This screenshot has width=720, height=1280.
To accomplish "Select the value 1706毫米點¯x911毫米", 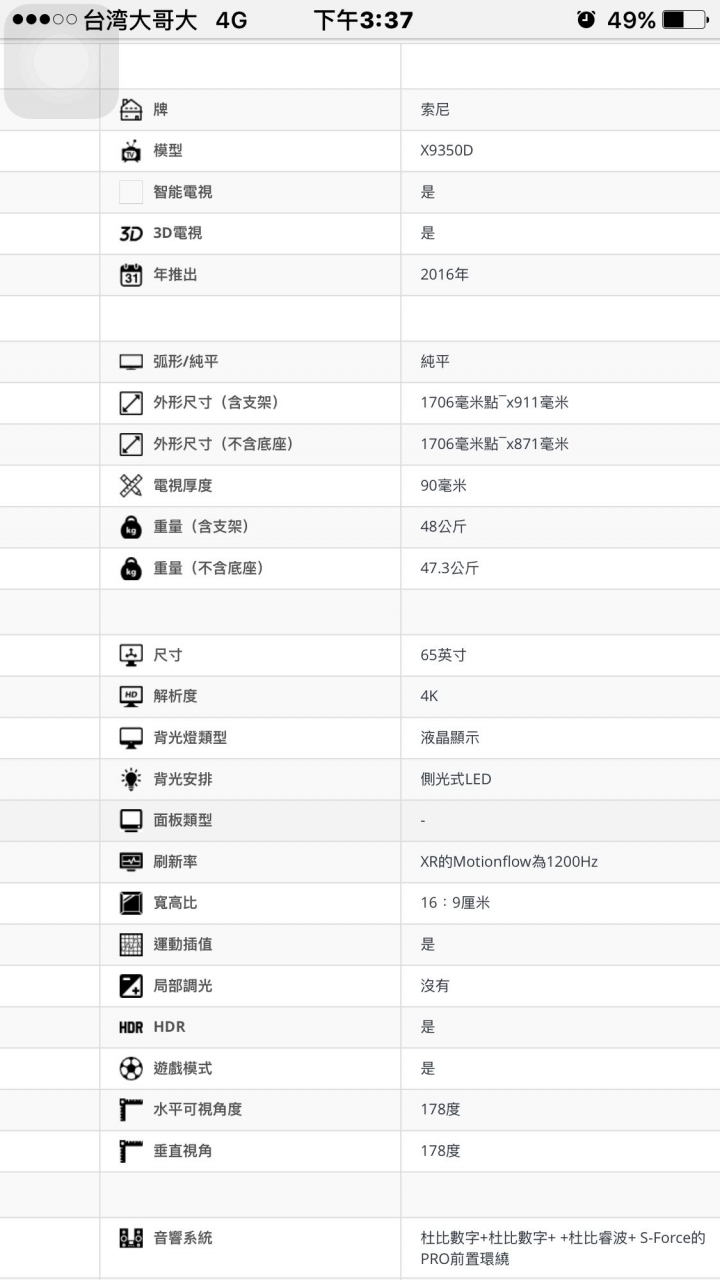I will [494, 403].
